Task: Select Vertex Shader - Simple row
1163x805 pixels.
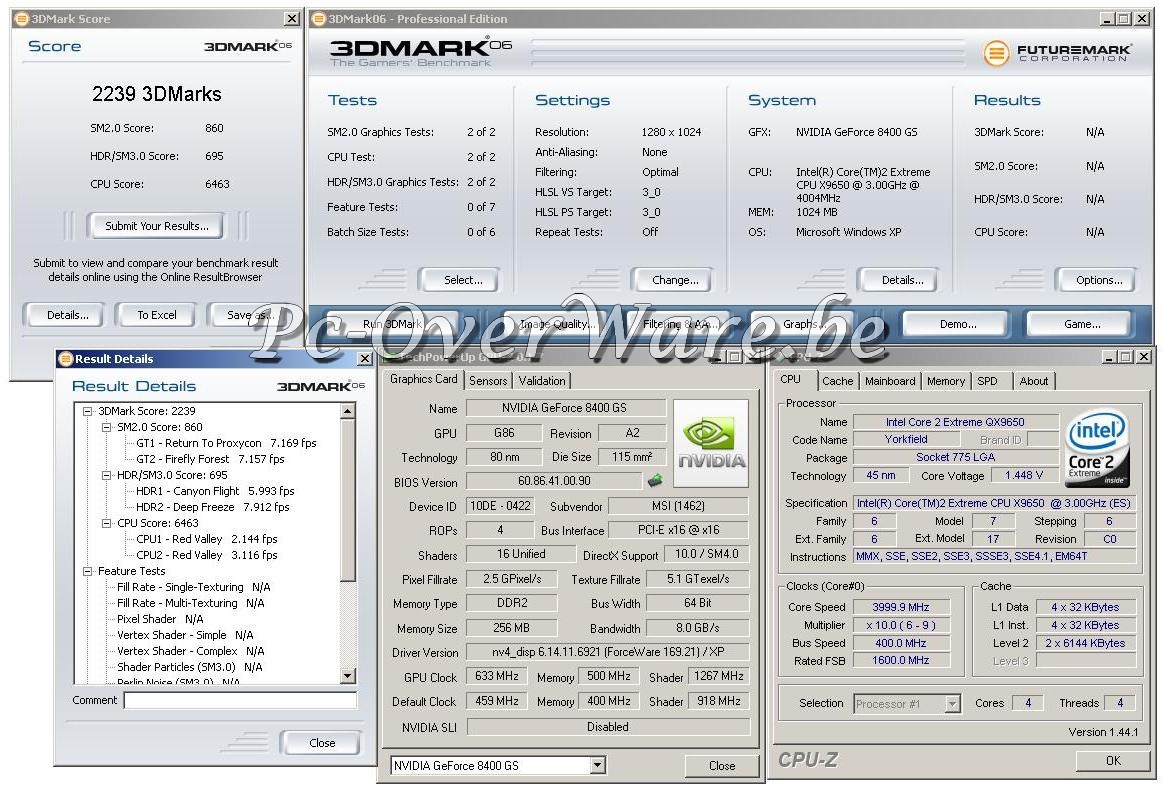Action: coord(185,635)
